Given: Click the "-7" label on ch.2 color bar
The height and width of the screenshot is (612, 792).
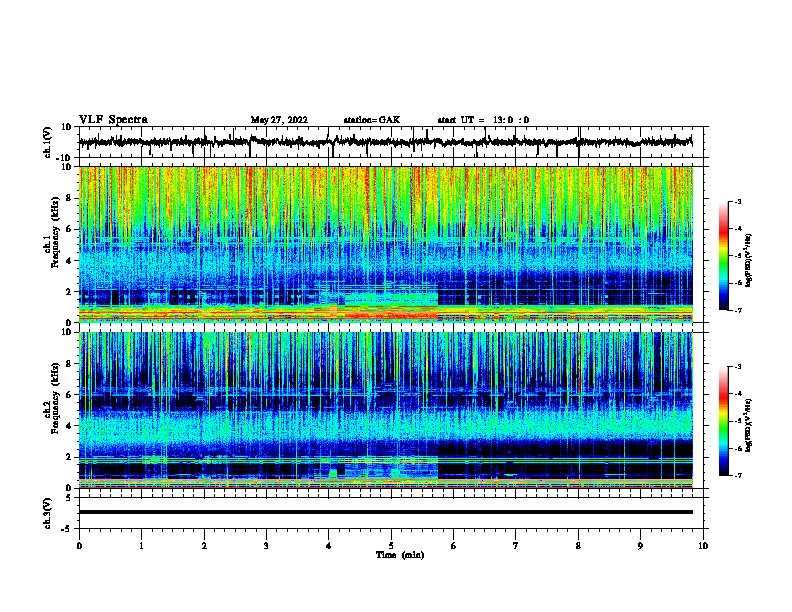Looking at the screenshot, I should [737, 475].
